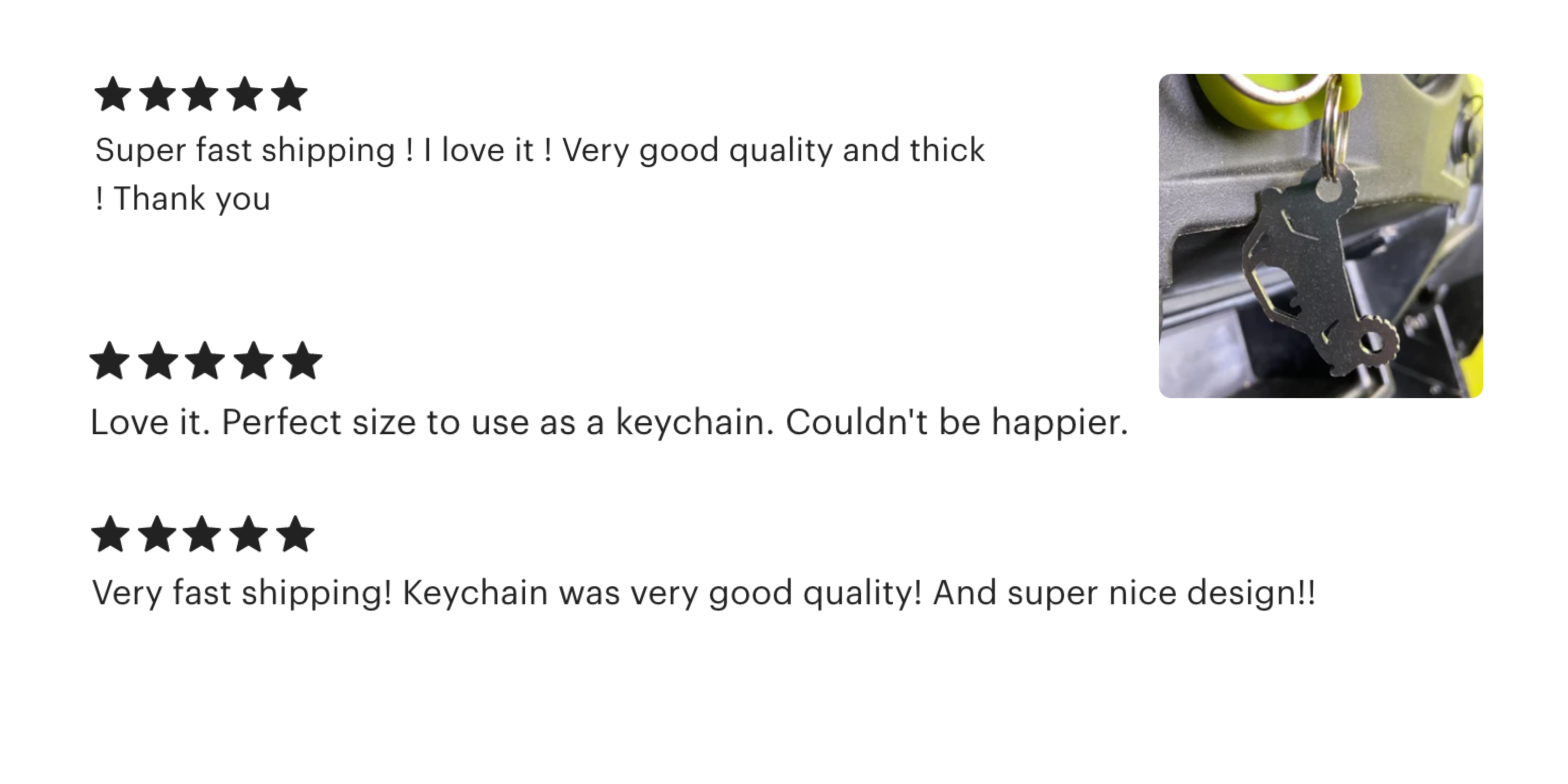
Task: Click the fourth star of the top review
Action: pos(245,95)
